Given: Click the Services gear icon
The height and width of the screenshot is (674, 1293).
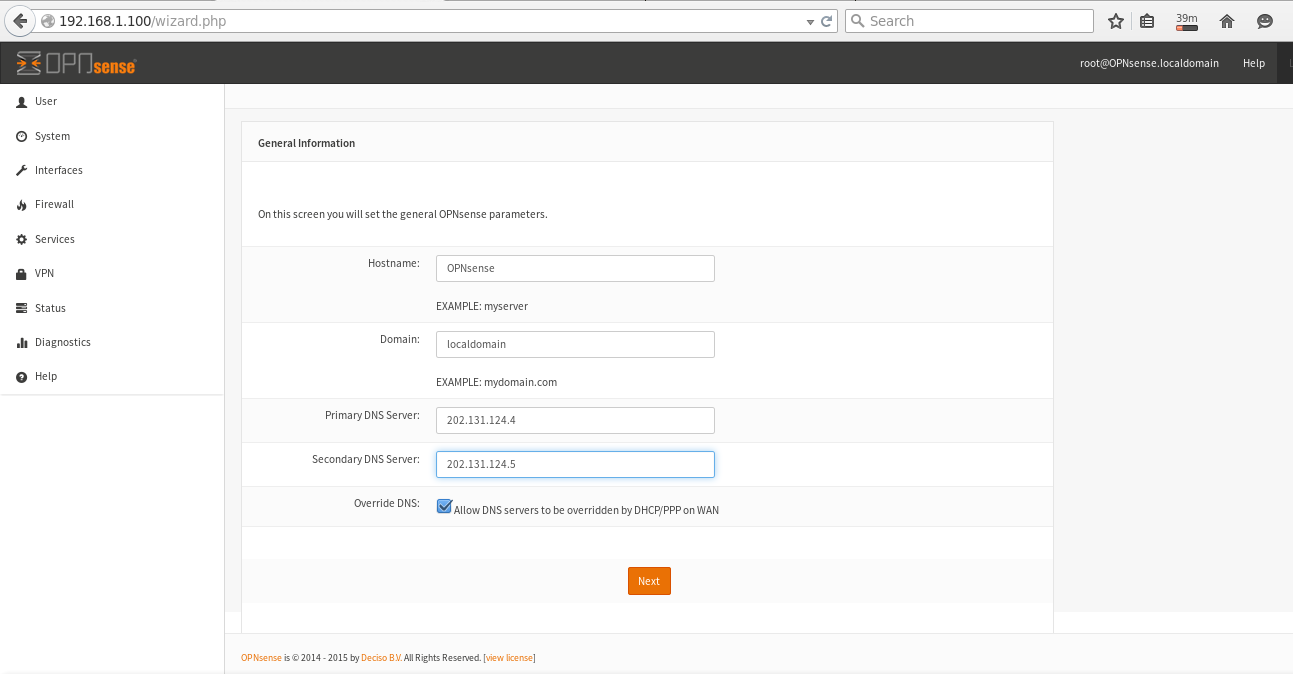Looking at the screenshot, I should click(21, 240).
